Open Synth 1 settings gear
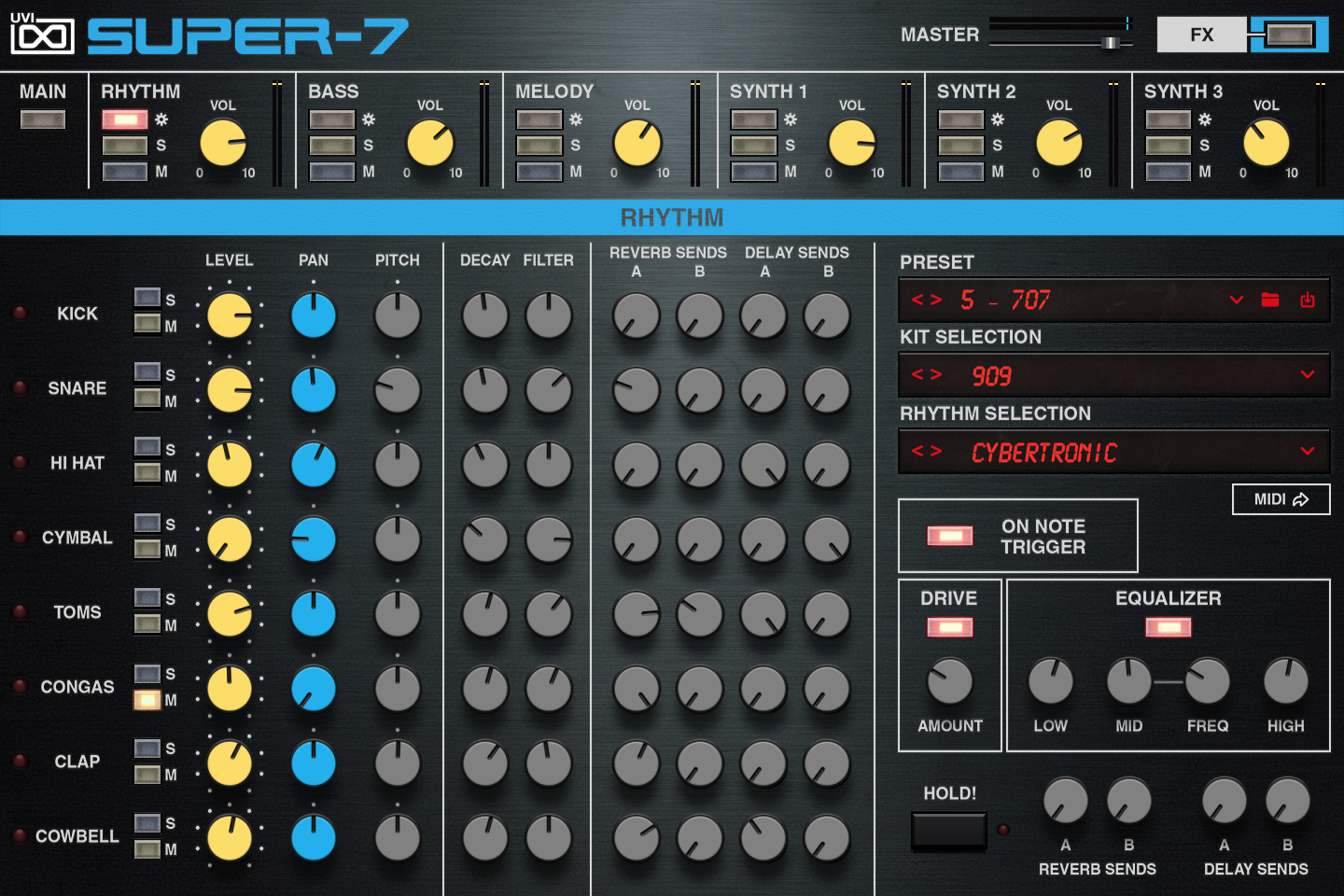 click(x=791, y=119)
